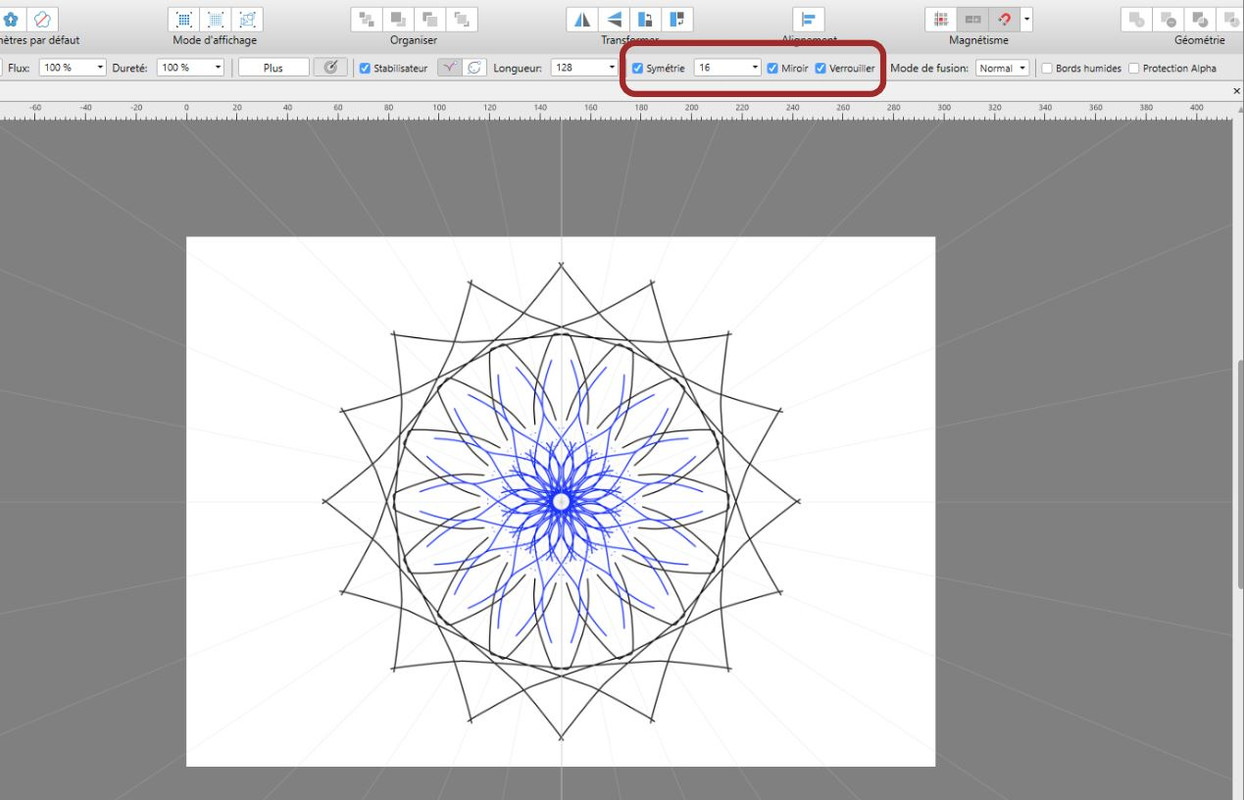Image resolution: width=1244 pixels, height=800 pixels.
Task: Click the pressure controller icon next to Plus
Action: [330, 67]
